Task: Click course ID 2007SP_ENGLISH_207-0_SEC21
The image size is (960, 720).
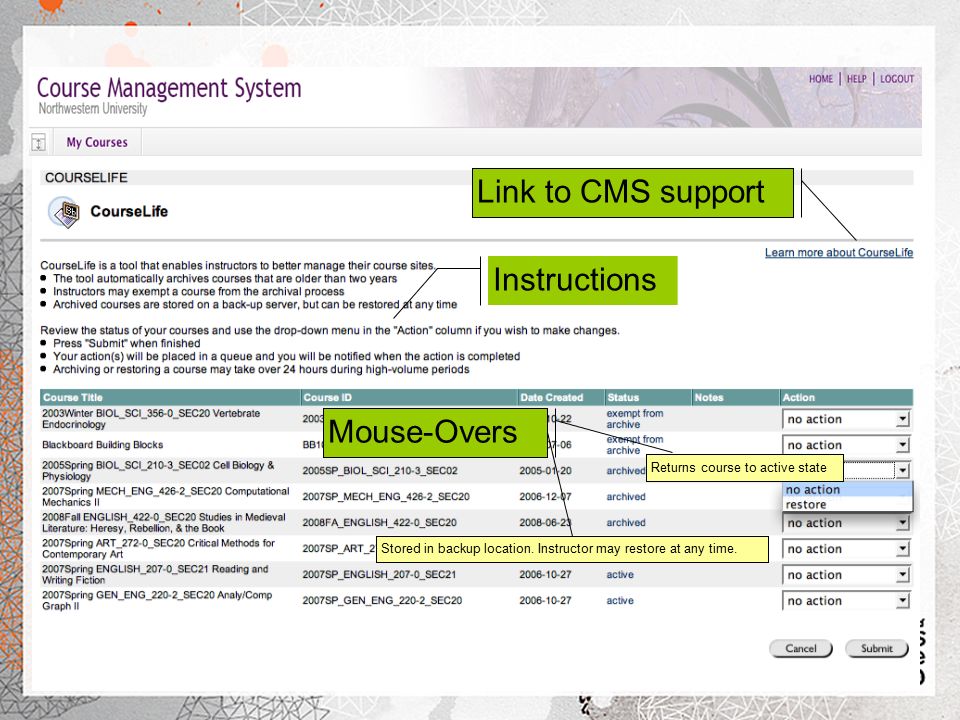Action: point(379,574)
